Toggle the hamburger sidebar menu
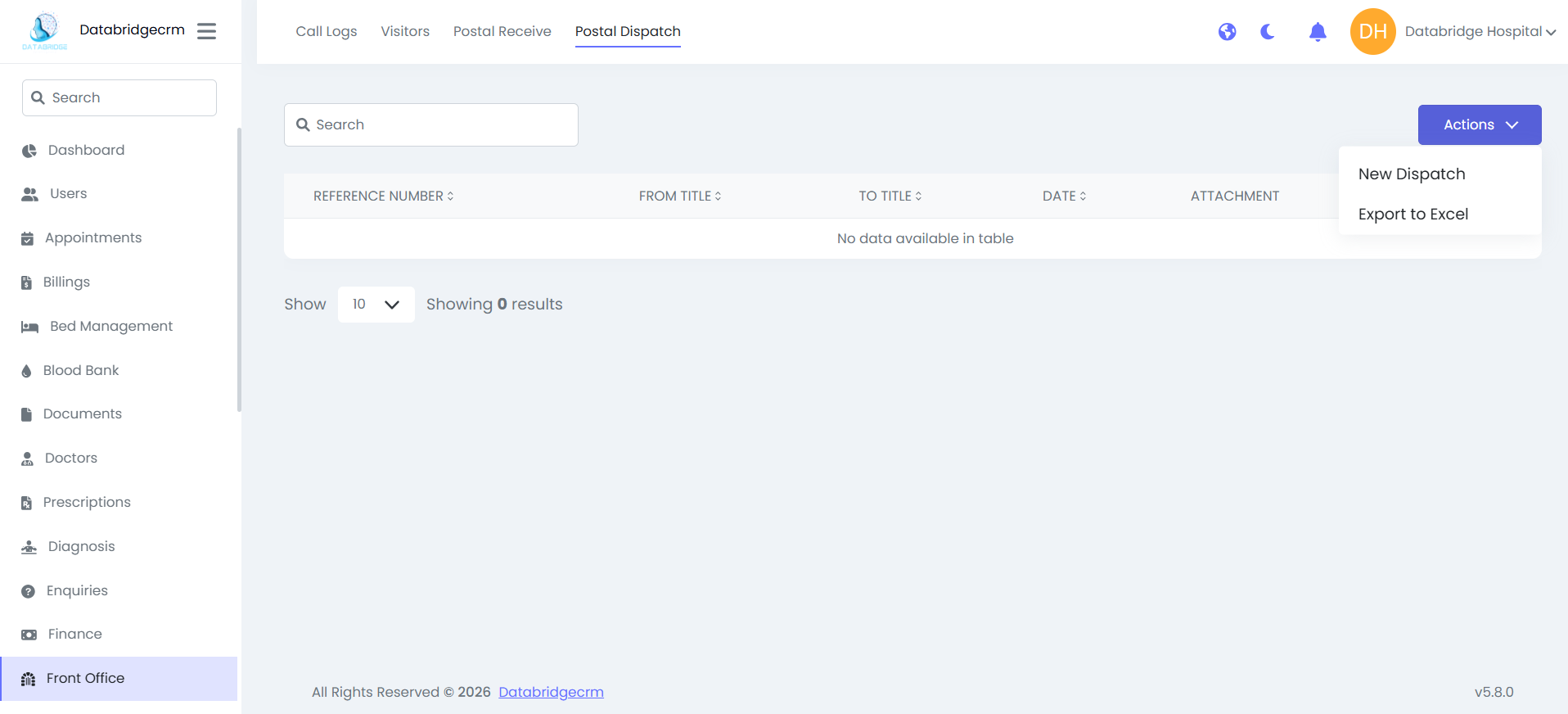 click(x=207, y=31)
